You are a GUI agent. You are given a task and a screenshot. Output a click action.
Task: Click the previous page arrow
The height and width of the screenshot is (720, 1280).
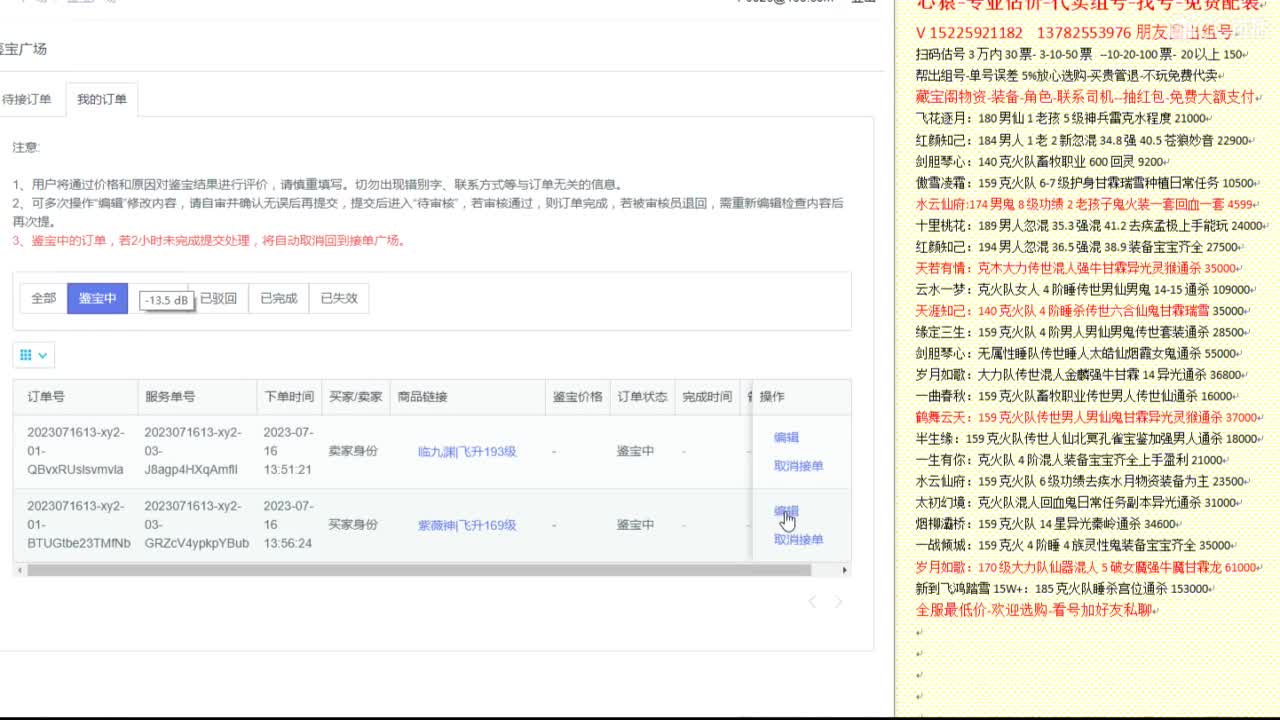(x=813, y=601)
